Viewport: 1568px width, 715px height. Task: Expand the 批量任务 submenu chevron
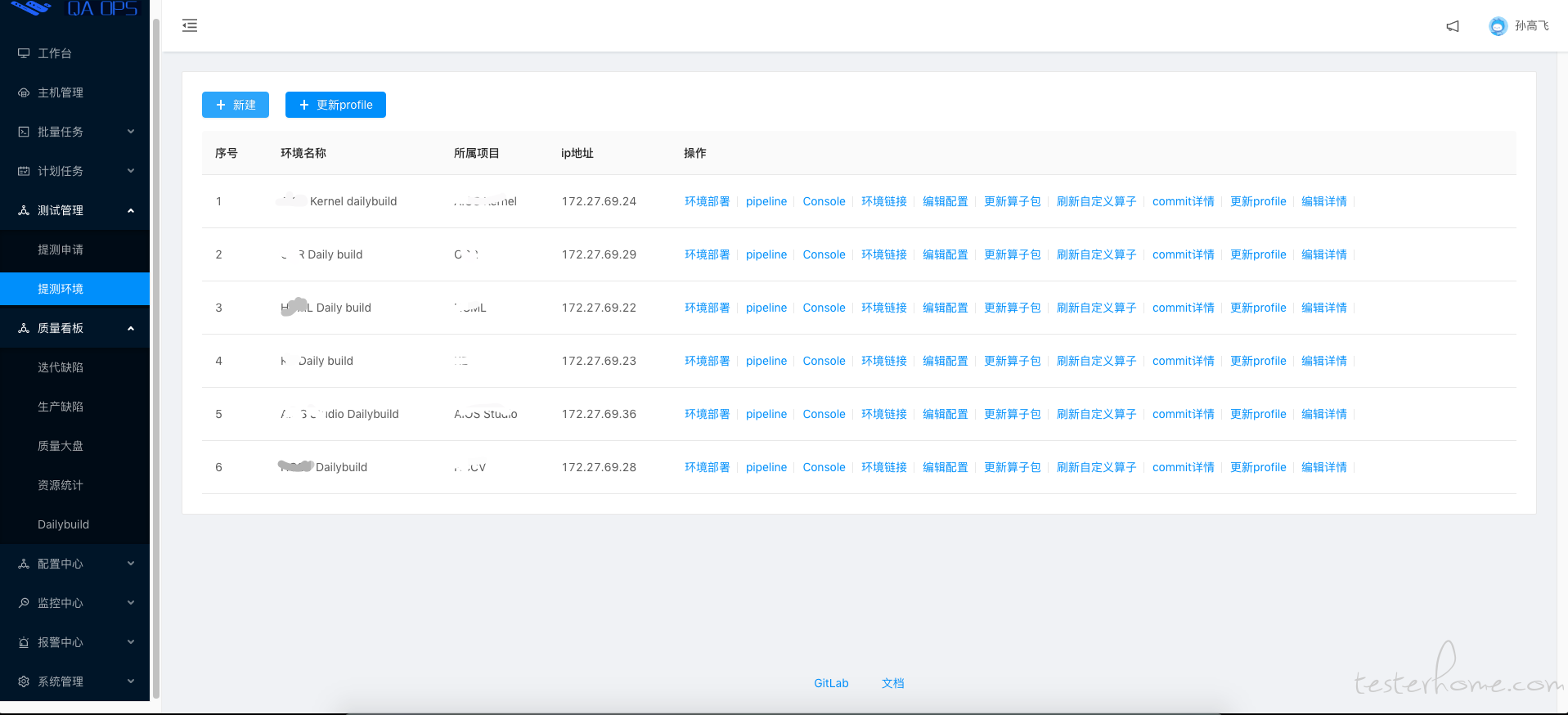[131, 132]
